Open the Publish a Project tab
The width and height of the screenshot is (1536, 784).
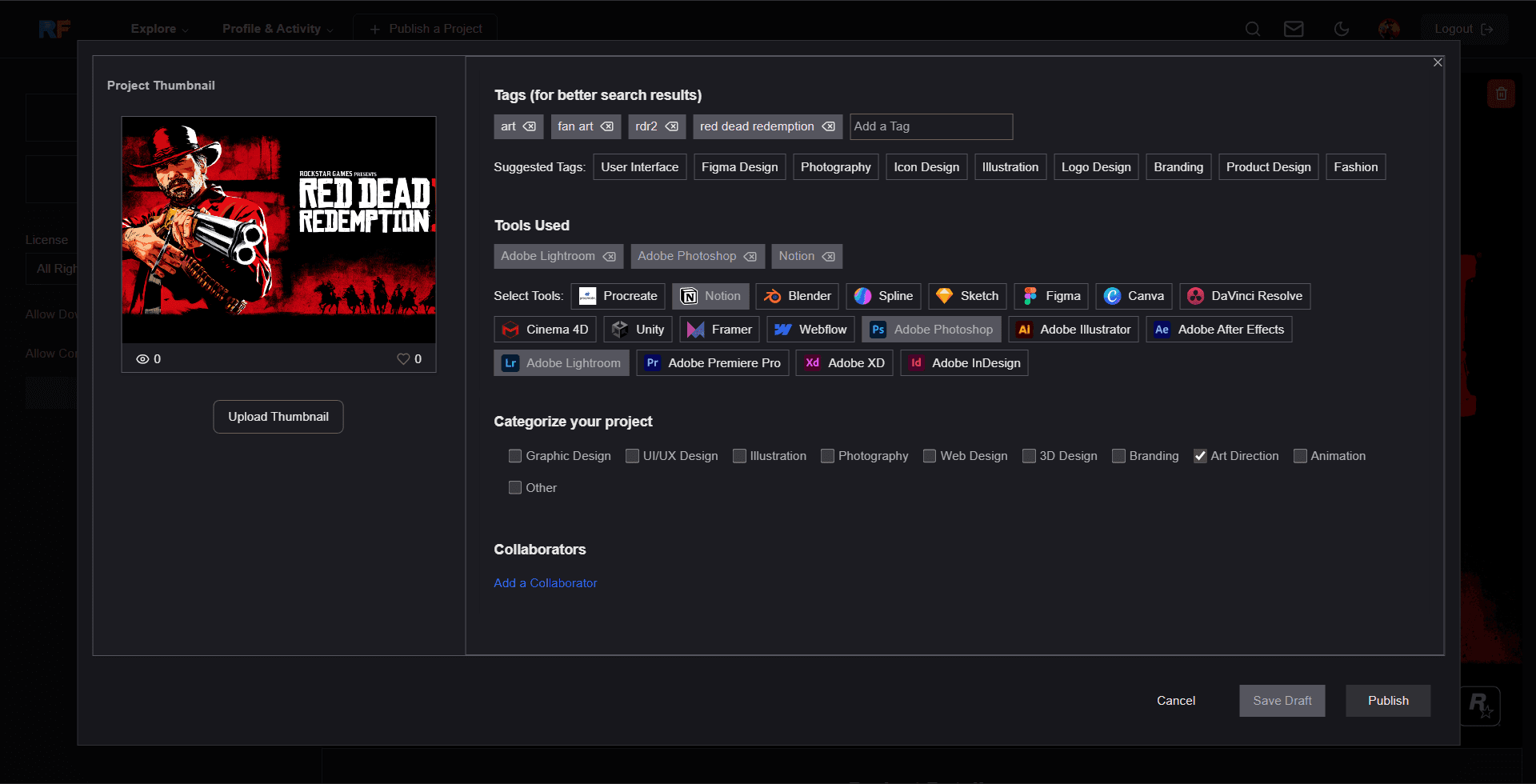coord(426,29)
